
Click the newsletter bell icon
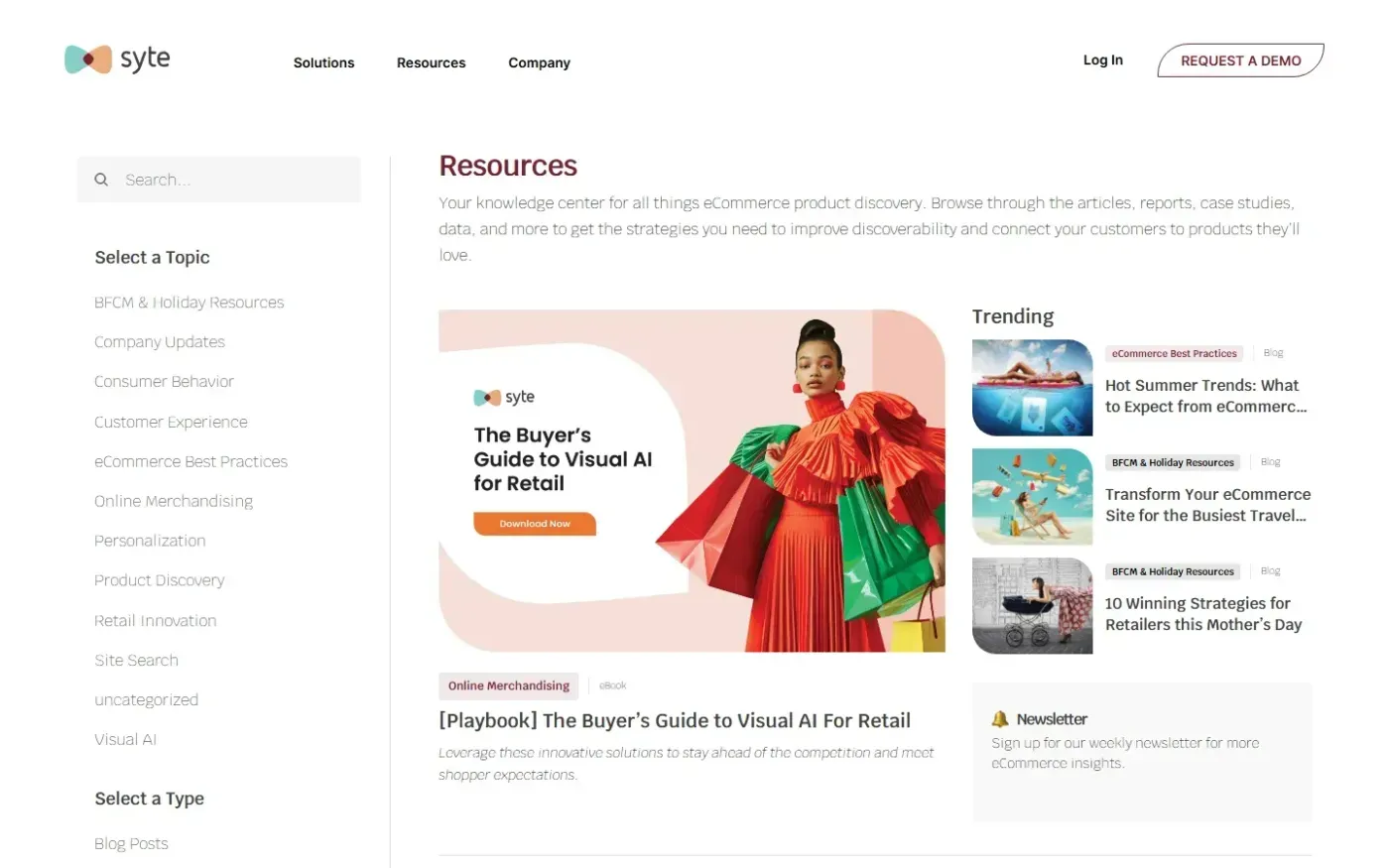(x=1000, y=719)
